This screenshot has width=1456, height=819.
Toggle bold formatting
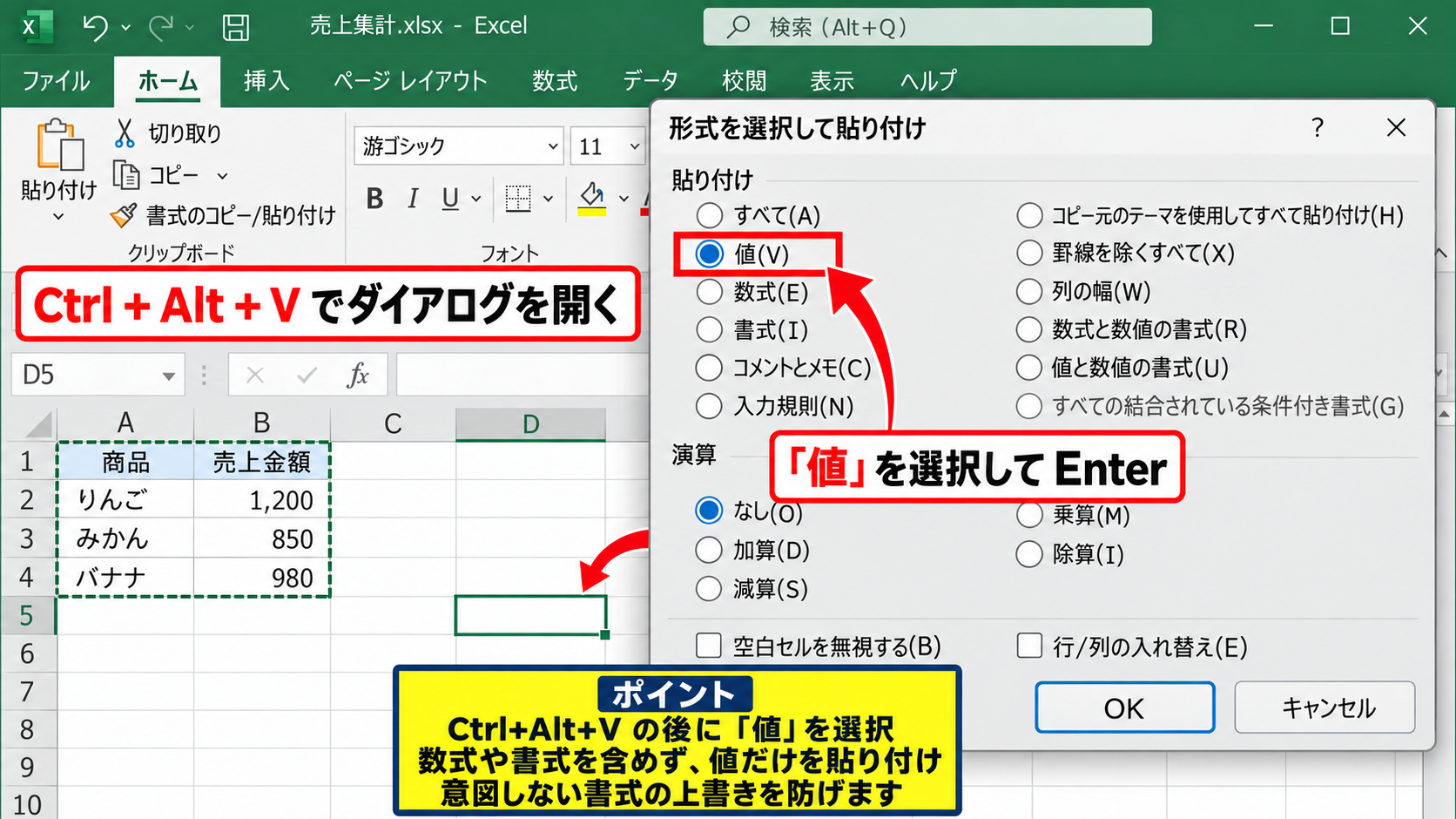tap(374, 199)
